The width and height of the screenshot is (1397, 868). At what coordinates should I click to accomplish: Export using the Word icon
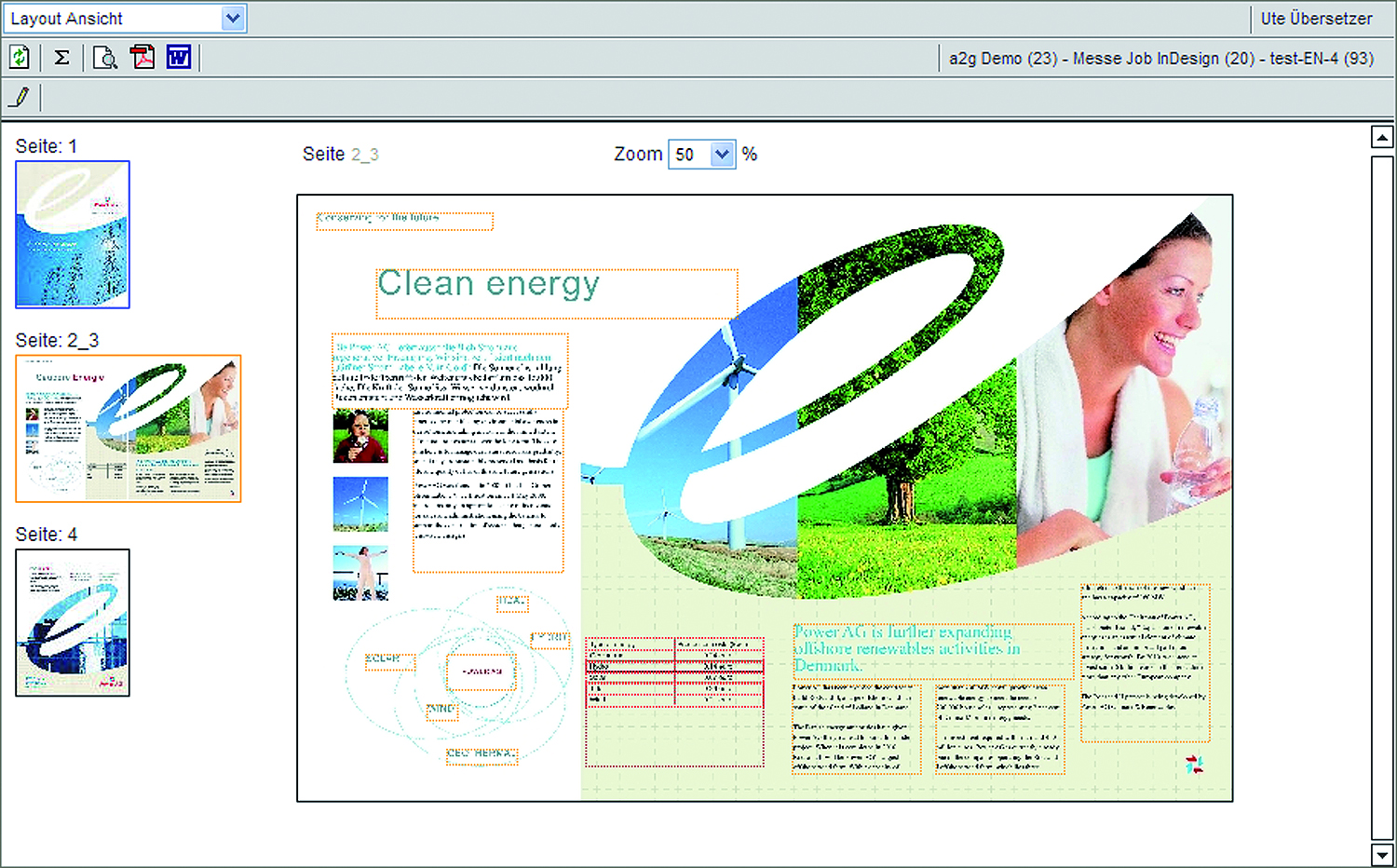pyautogui.click(x=179, y=58)
